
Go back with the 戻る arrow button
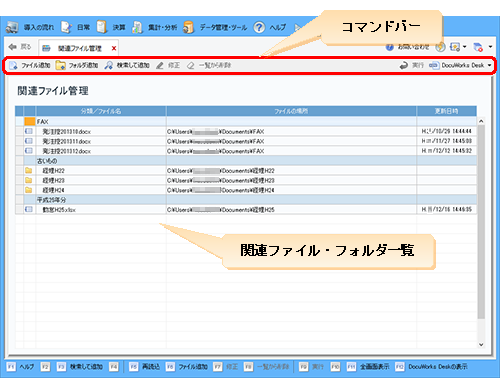20,47
